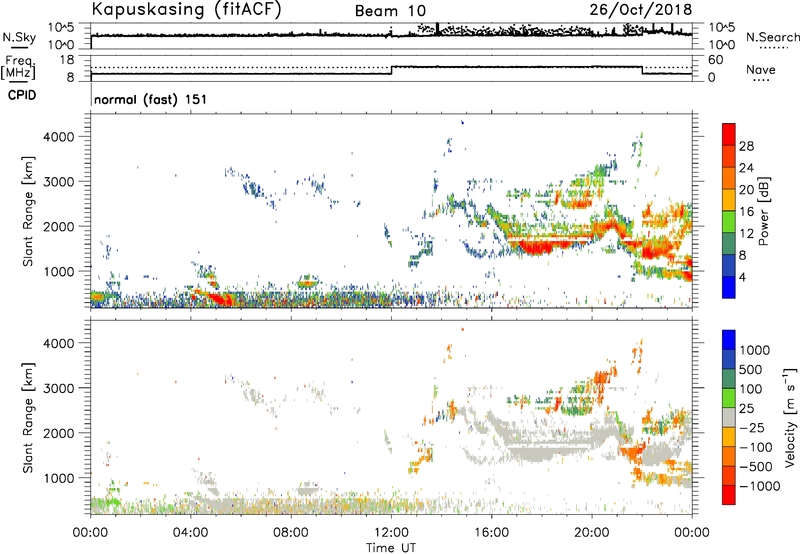Click the velocity colorbar value '-25'

pos(755,427)
